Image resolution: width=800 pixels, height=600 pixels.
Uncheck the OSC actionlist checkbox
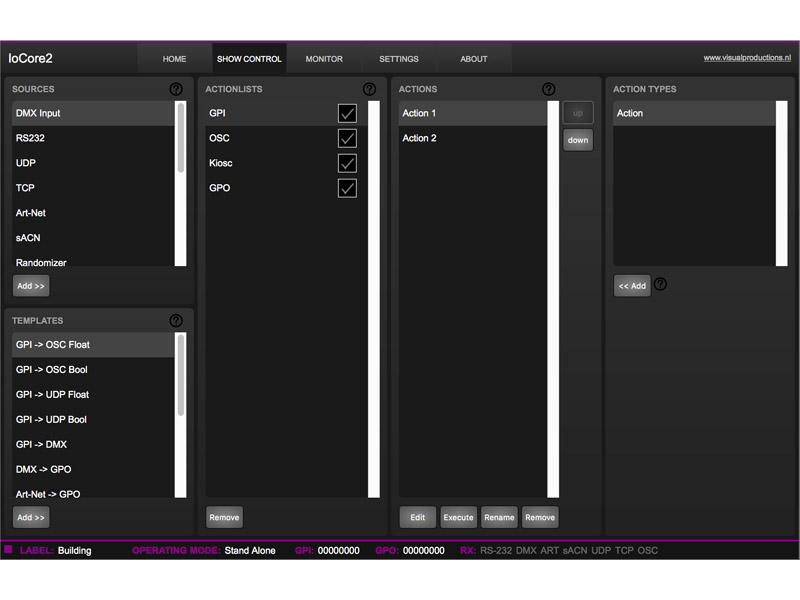point(347,138)
